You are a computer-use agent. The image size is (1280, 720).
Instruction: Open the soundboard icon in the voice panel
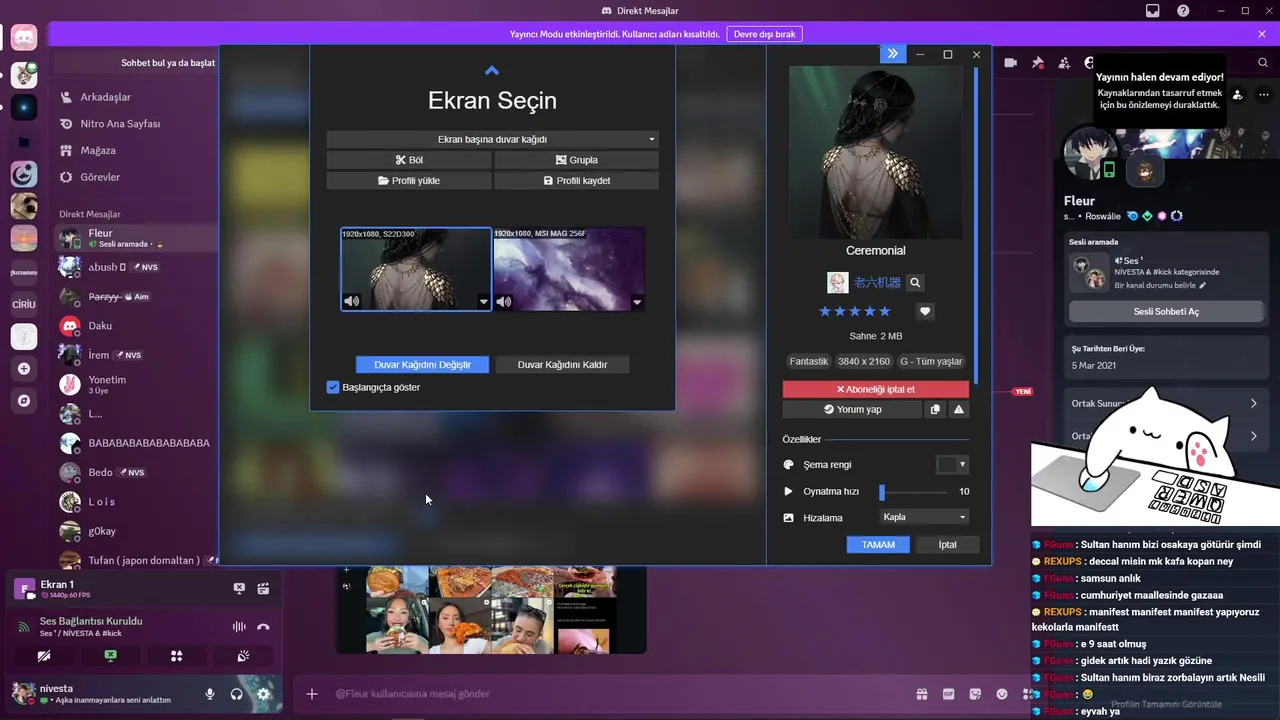242,656
